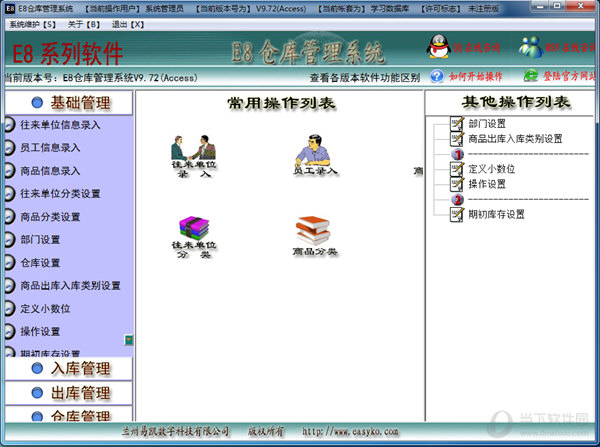Open 往来单位信息录入 in the sidebar
The height and width of the screenshot is (447, 600).
pos(60,125)
